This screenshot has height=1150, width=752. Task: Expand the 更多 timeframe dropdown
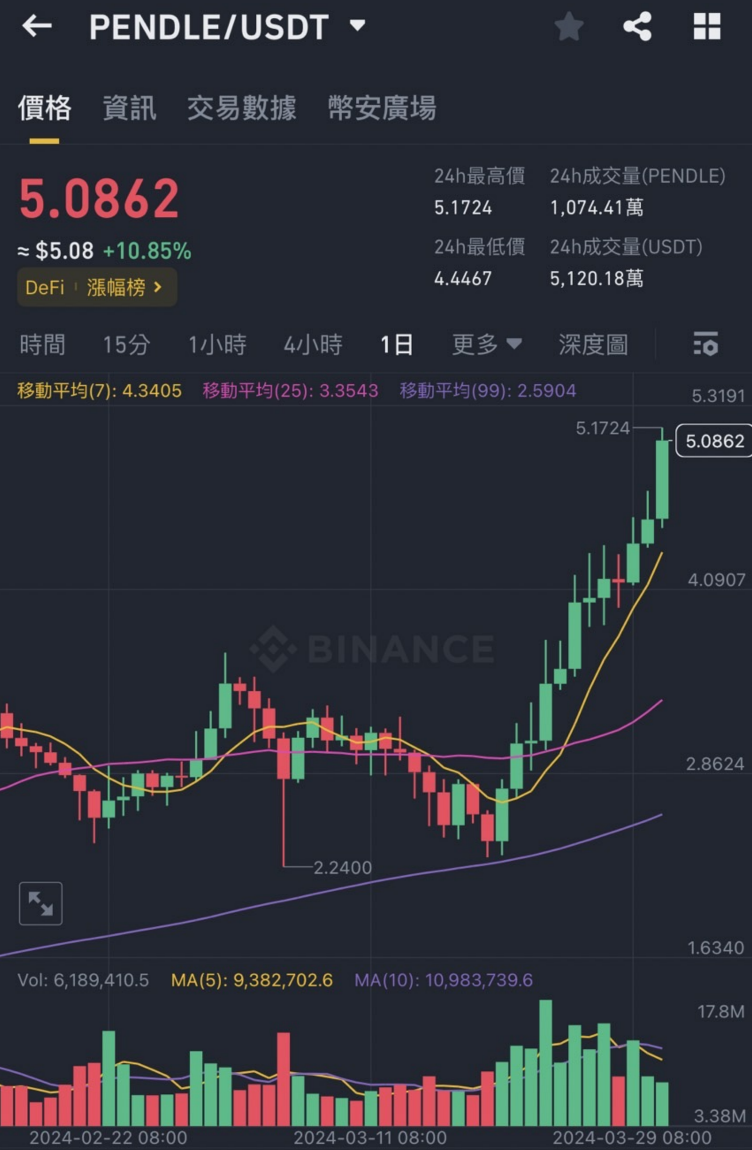coord(487,345)
